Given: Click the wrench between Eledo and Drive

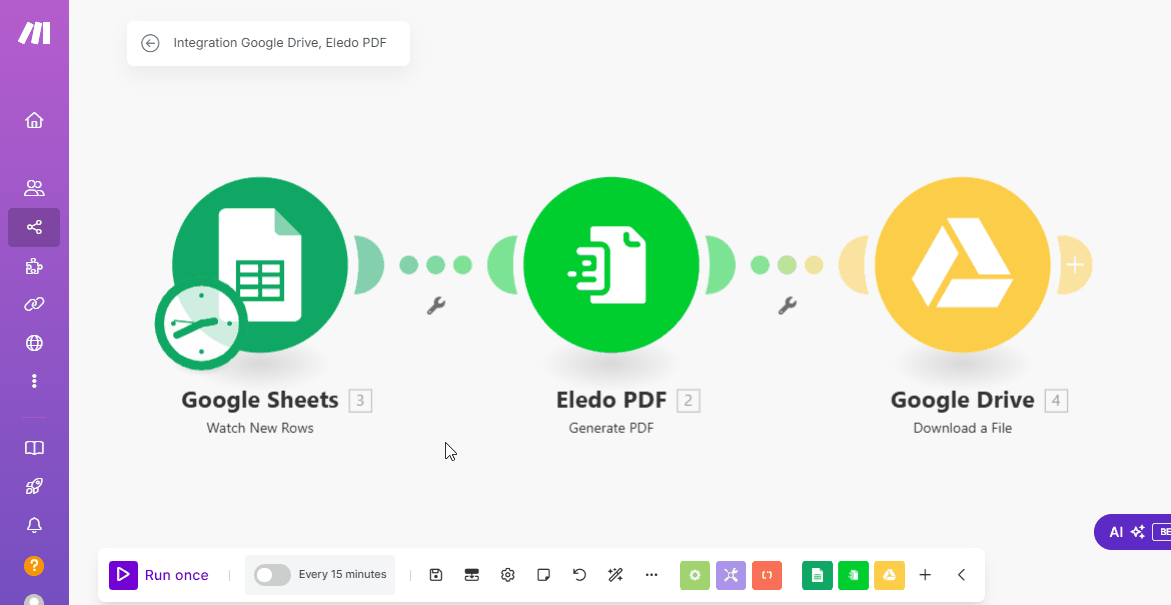Looking at the screenshot, I should tap(787, 306).
